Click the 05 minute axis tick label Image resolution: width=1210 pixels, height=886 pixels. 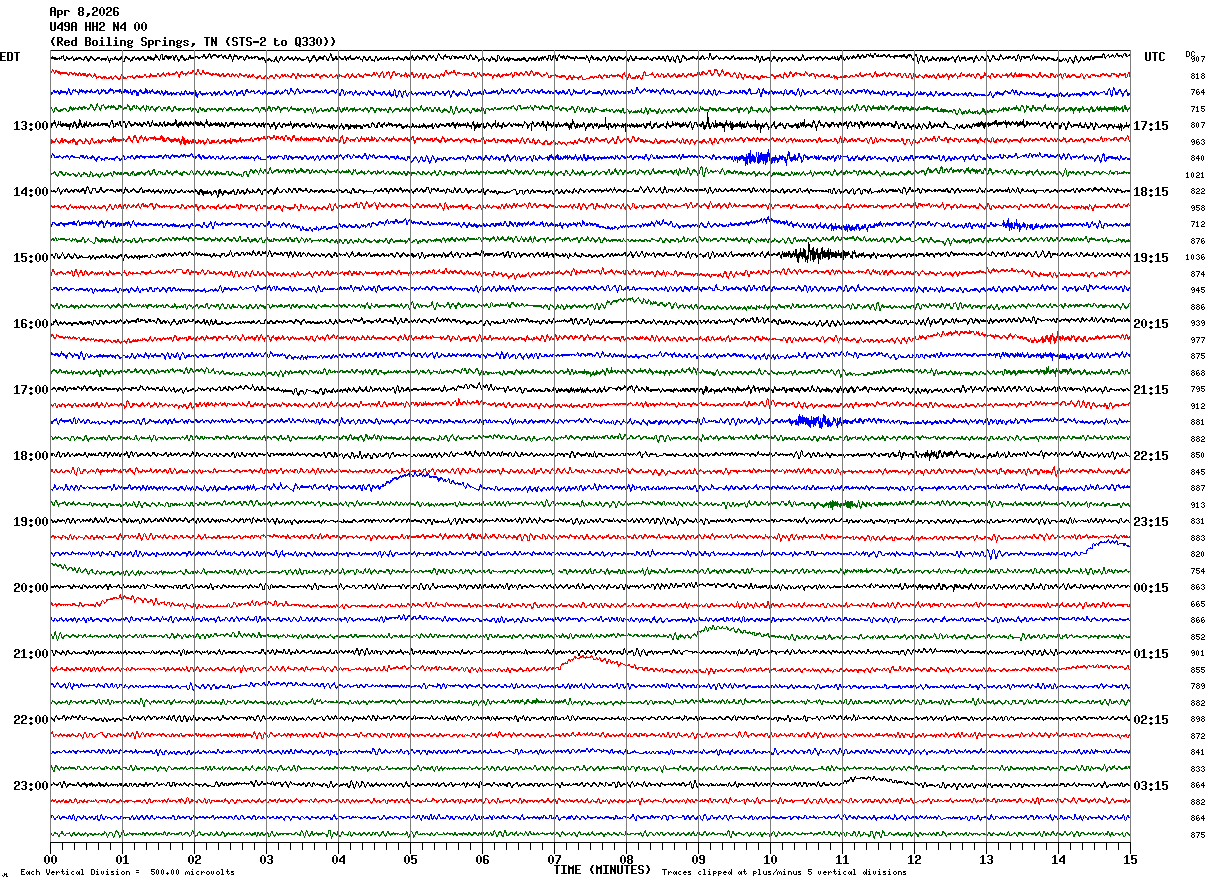(410, 860)
